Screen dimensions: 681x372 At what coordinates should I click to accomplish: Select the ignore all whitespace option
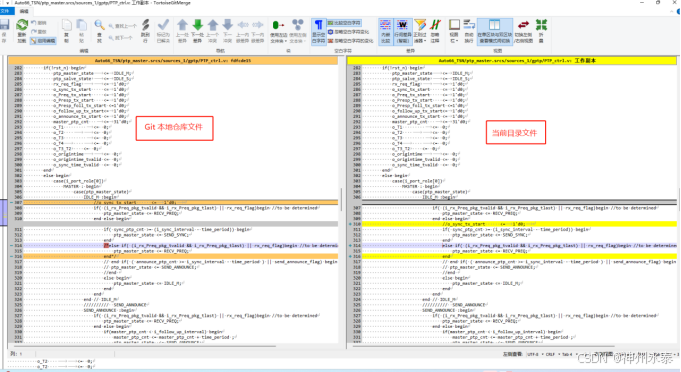point(350,40)
